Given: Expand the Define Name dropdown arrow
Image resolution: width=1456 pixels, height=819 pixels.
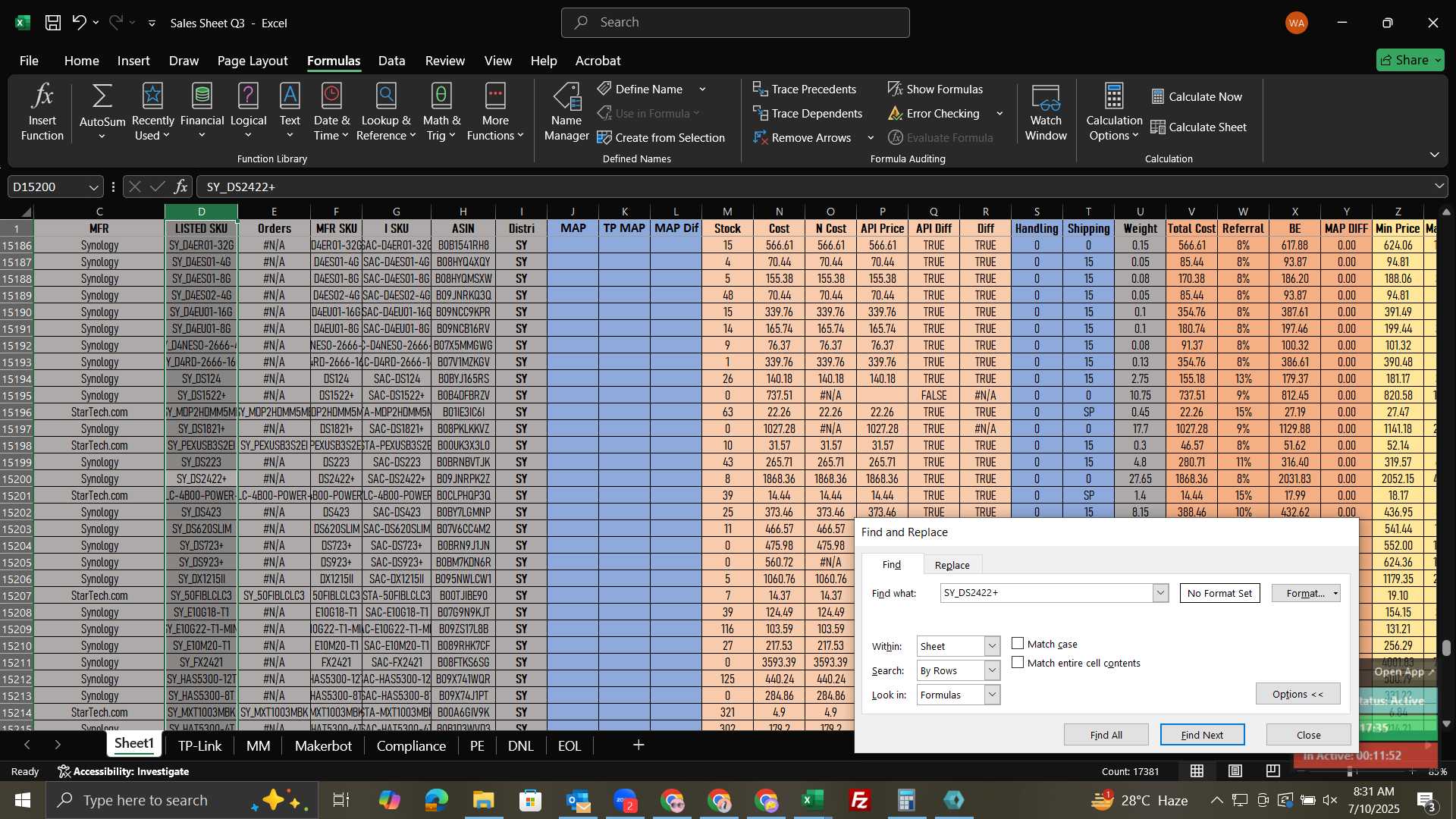Looking at the screenshot, I should pyautogui.click(x=703, y=89).
